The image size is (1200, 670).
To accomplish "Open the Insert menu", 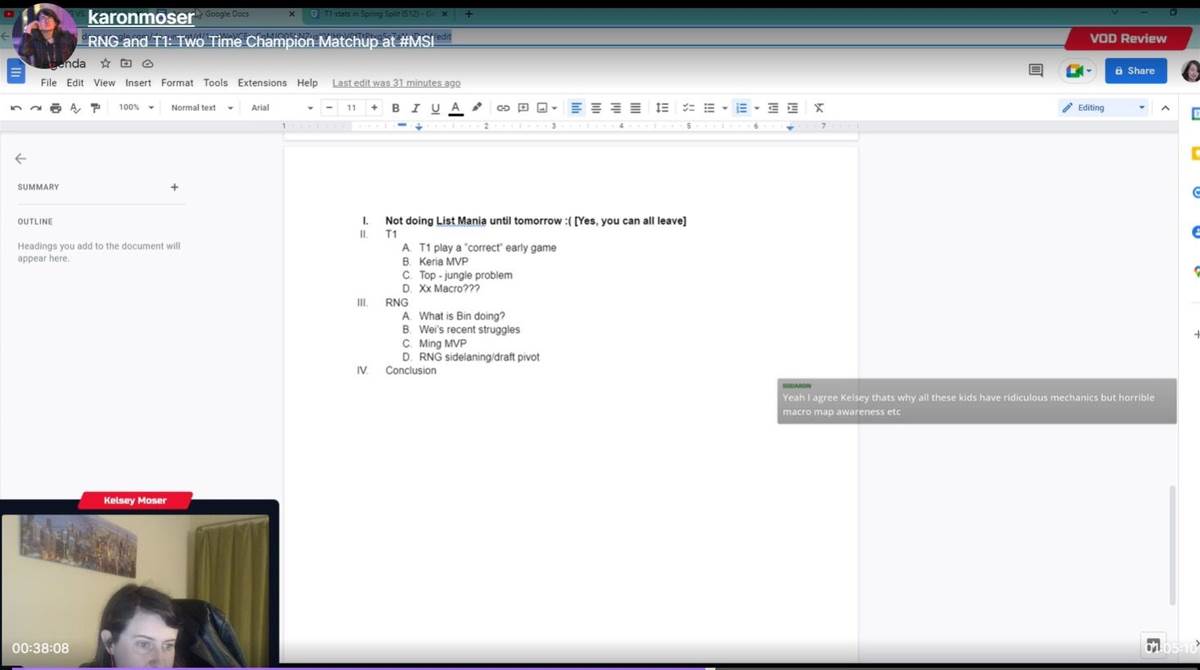I will (138, 83).
